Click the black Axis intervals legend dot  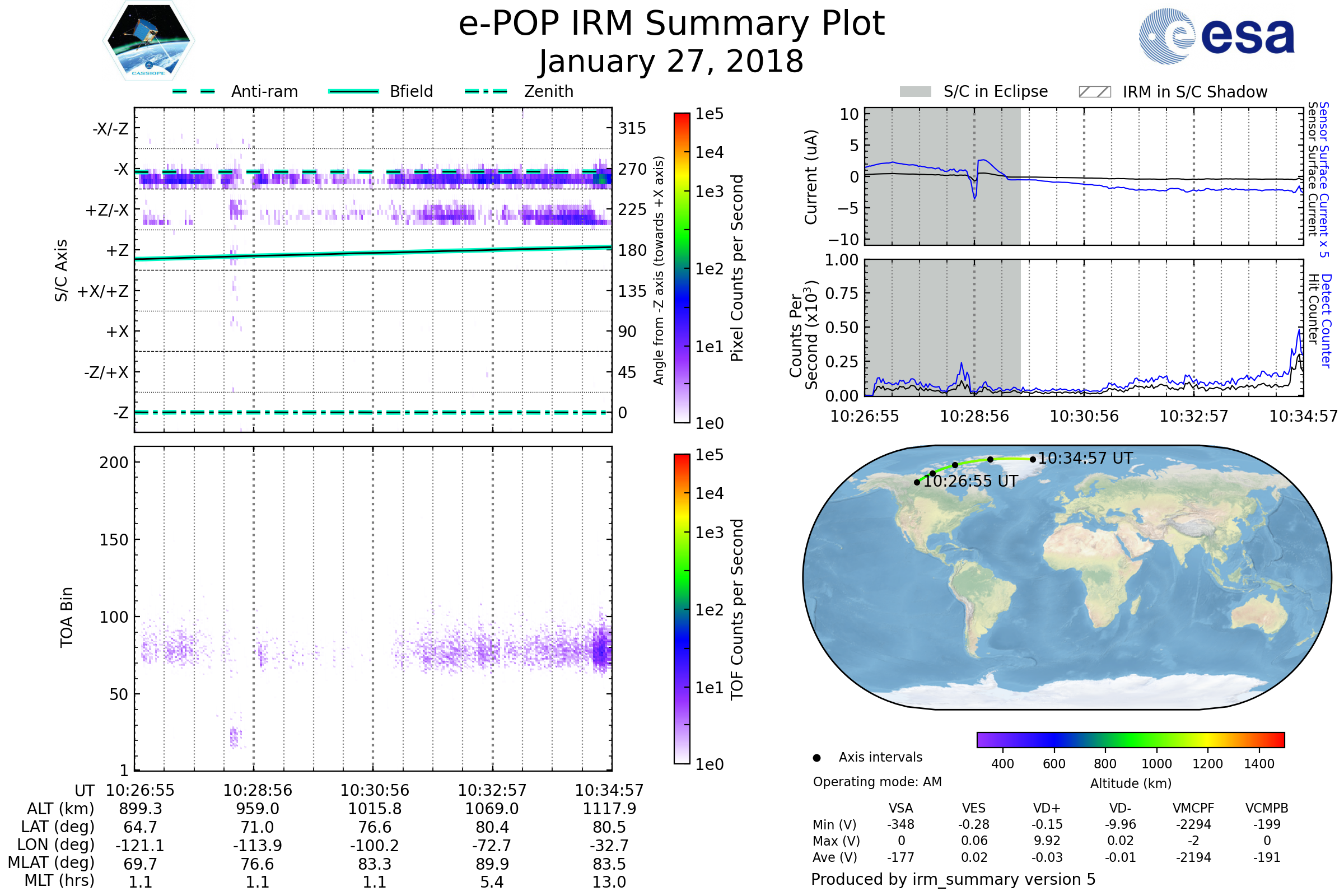816,758
